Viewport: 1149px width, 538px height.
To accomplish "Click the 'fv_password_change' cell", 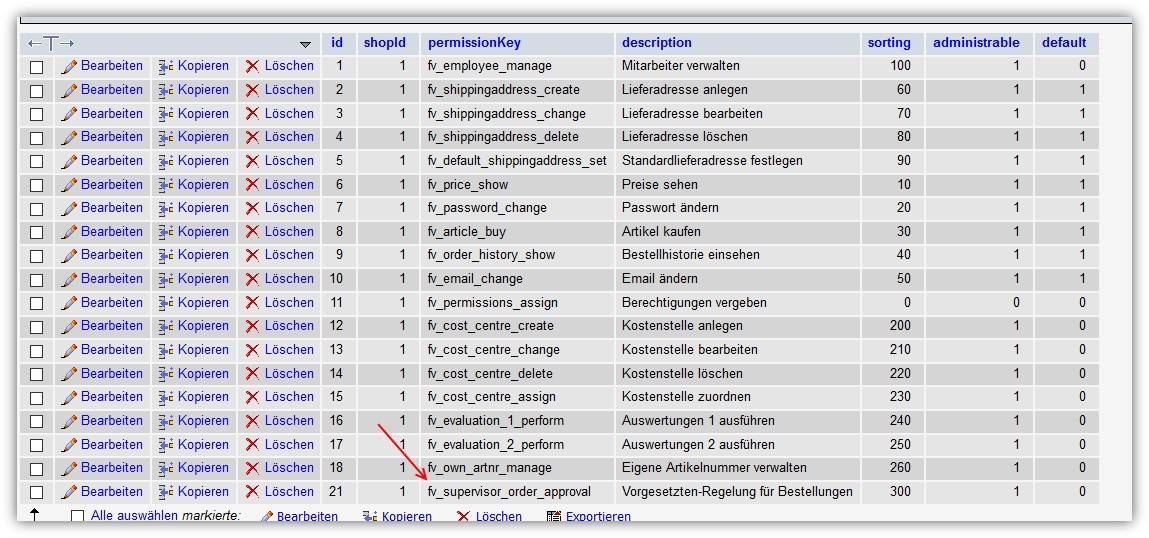I will pos(517,208).
